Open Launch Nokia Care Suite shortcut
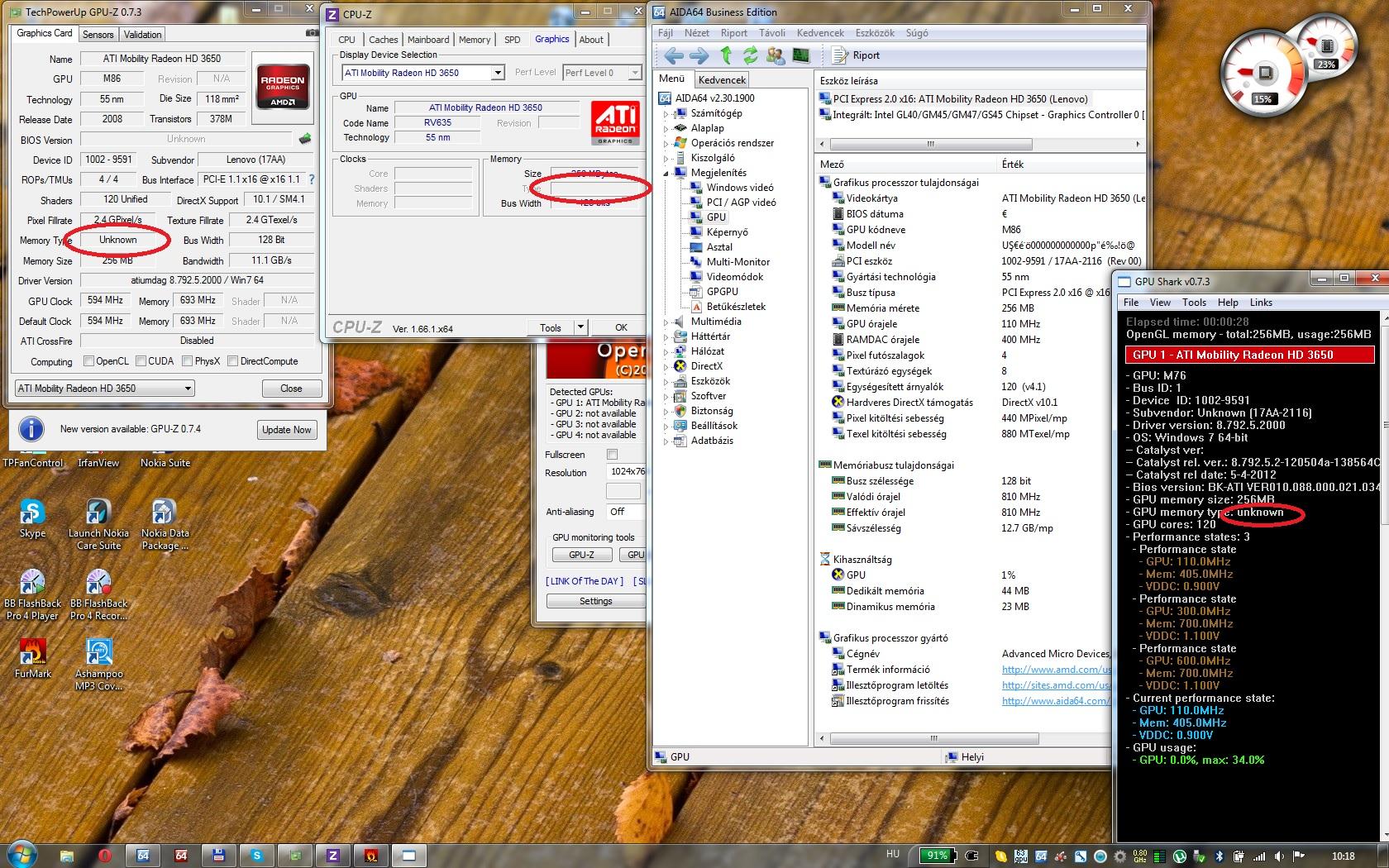Image resolution: width=1389 pixels, height=868 pixels. 98,525
